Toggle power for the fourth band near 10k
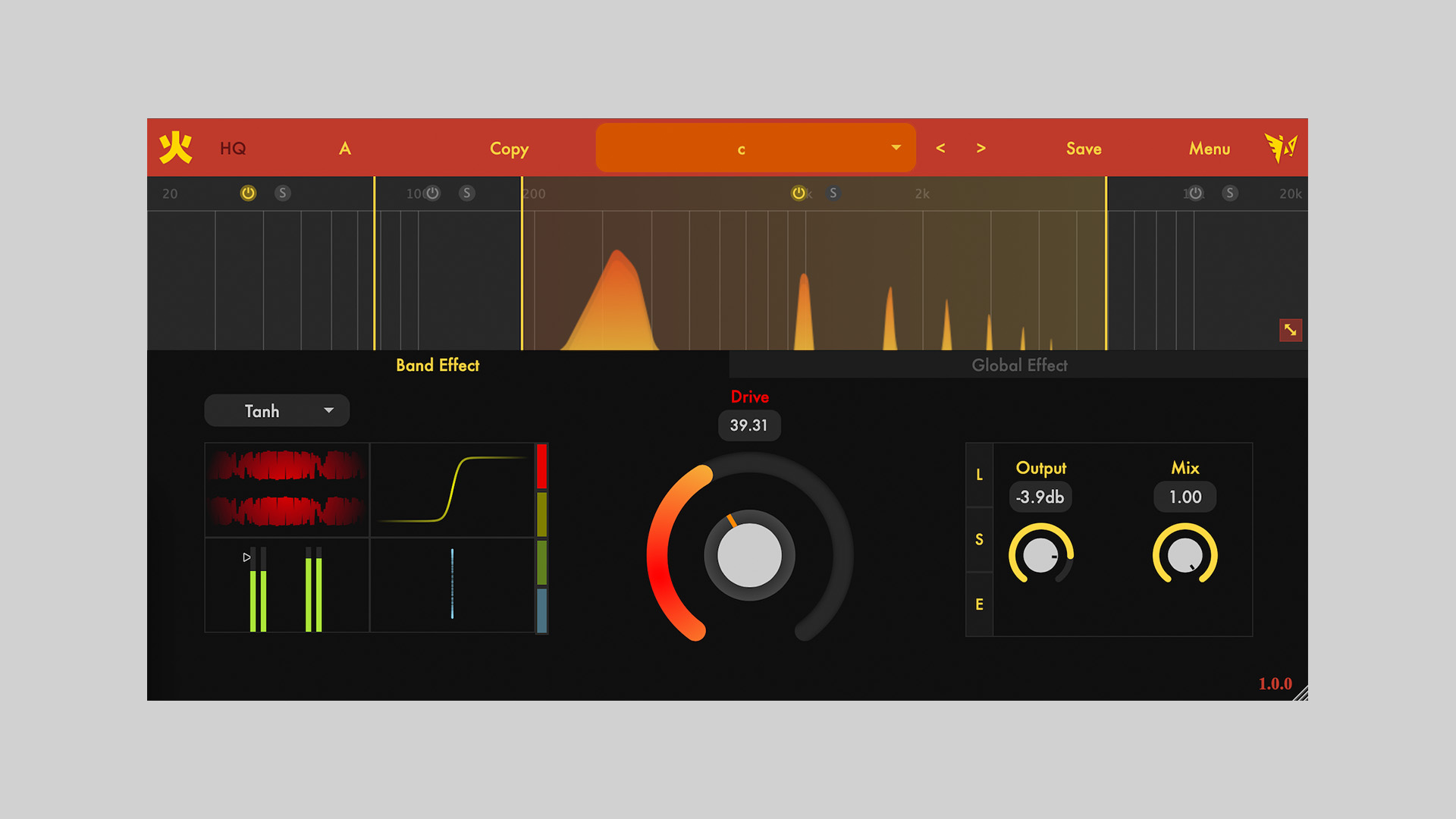 [1196, 193]
